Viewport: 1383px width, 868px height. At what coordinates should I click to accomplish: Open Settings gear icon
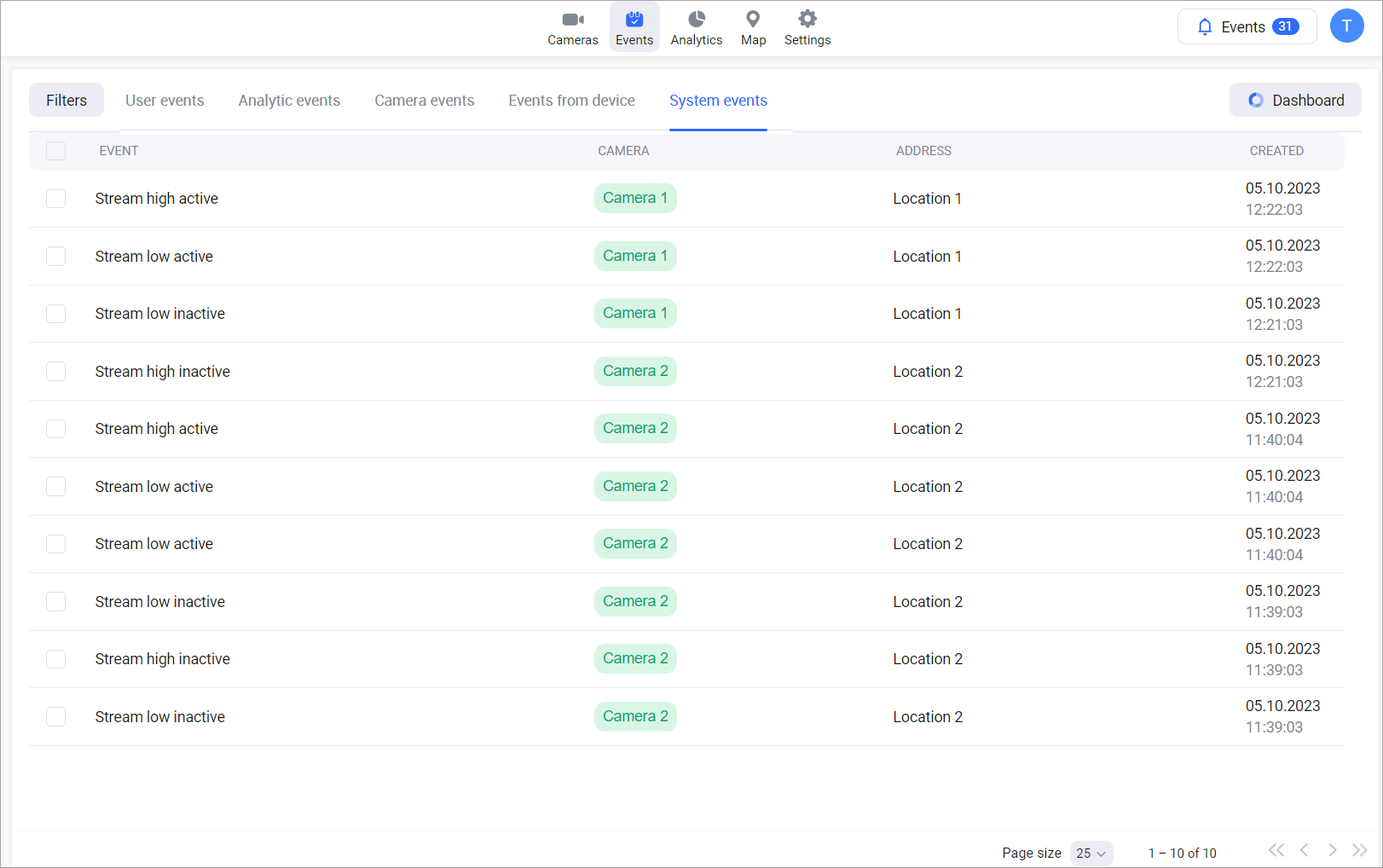(x=807, y=20)
